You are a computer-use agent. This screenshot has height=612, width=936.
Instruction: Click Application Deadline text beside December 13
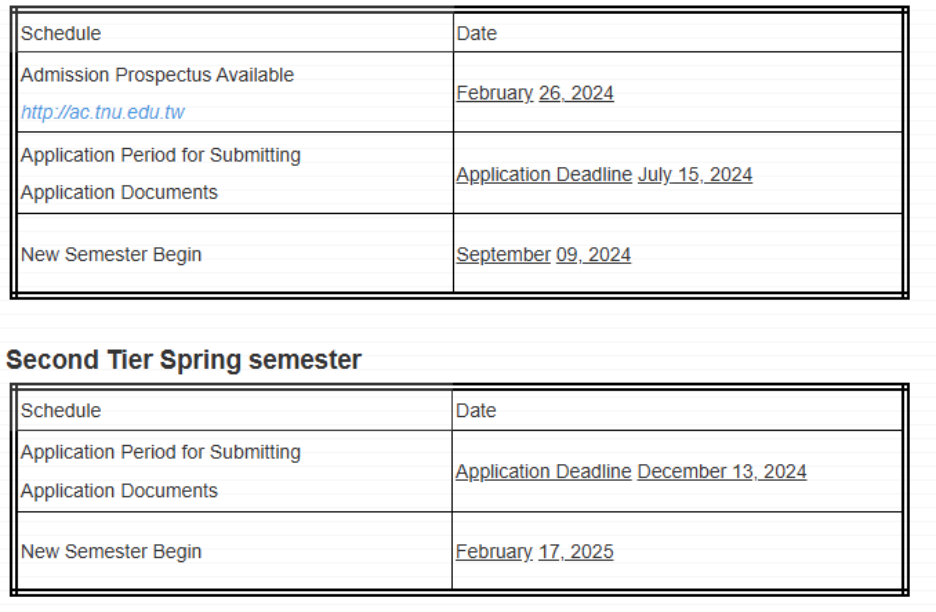point(543,472)
